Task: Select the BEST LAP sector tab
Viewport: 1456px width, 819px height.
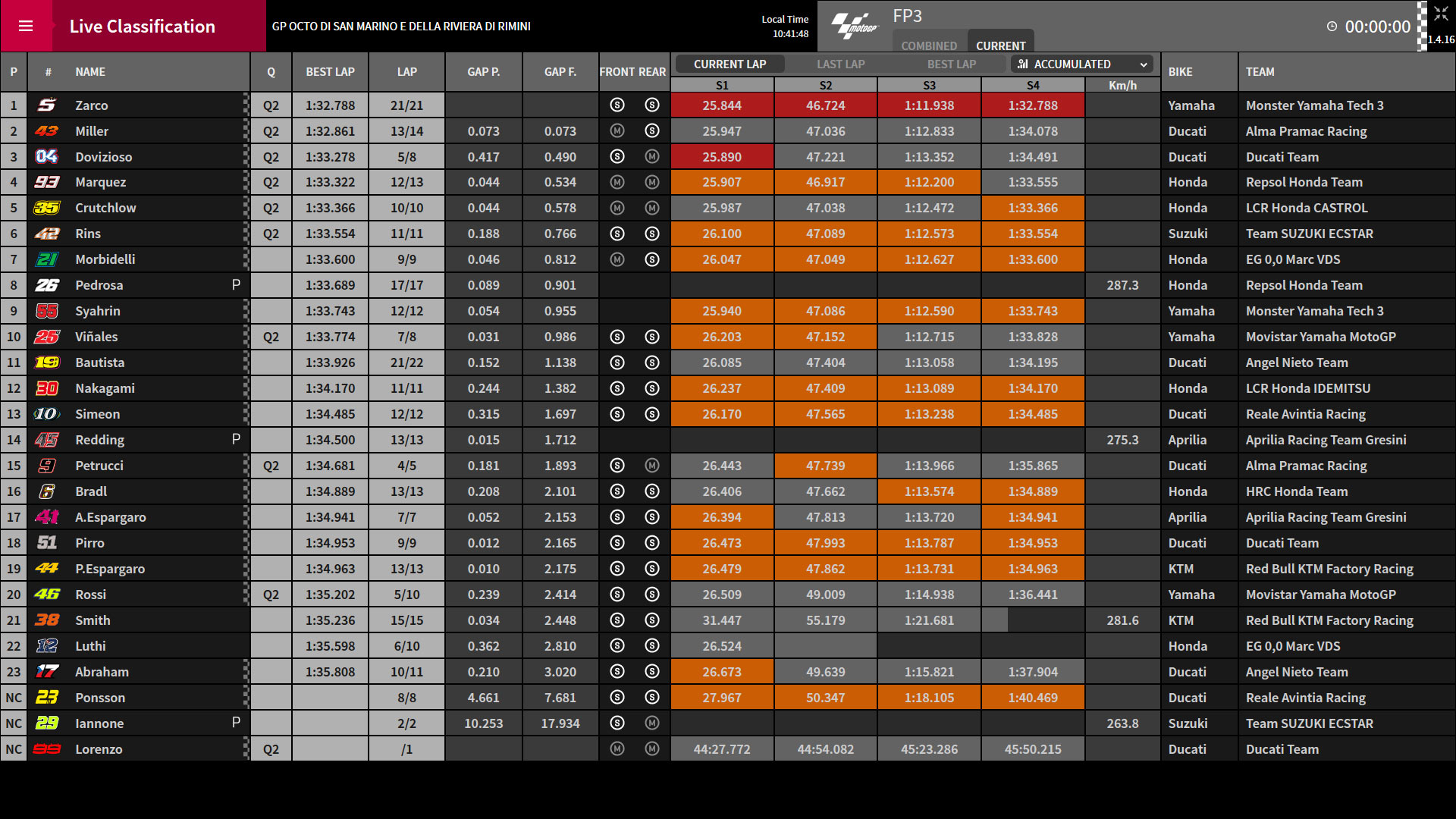Action: 952,64
